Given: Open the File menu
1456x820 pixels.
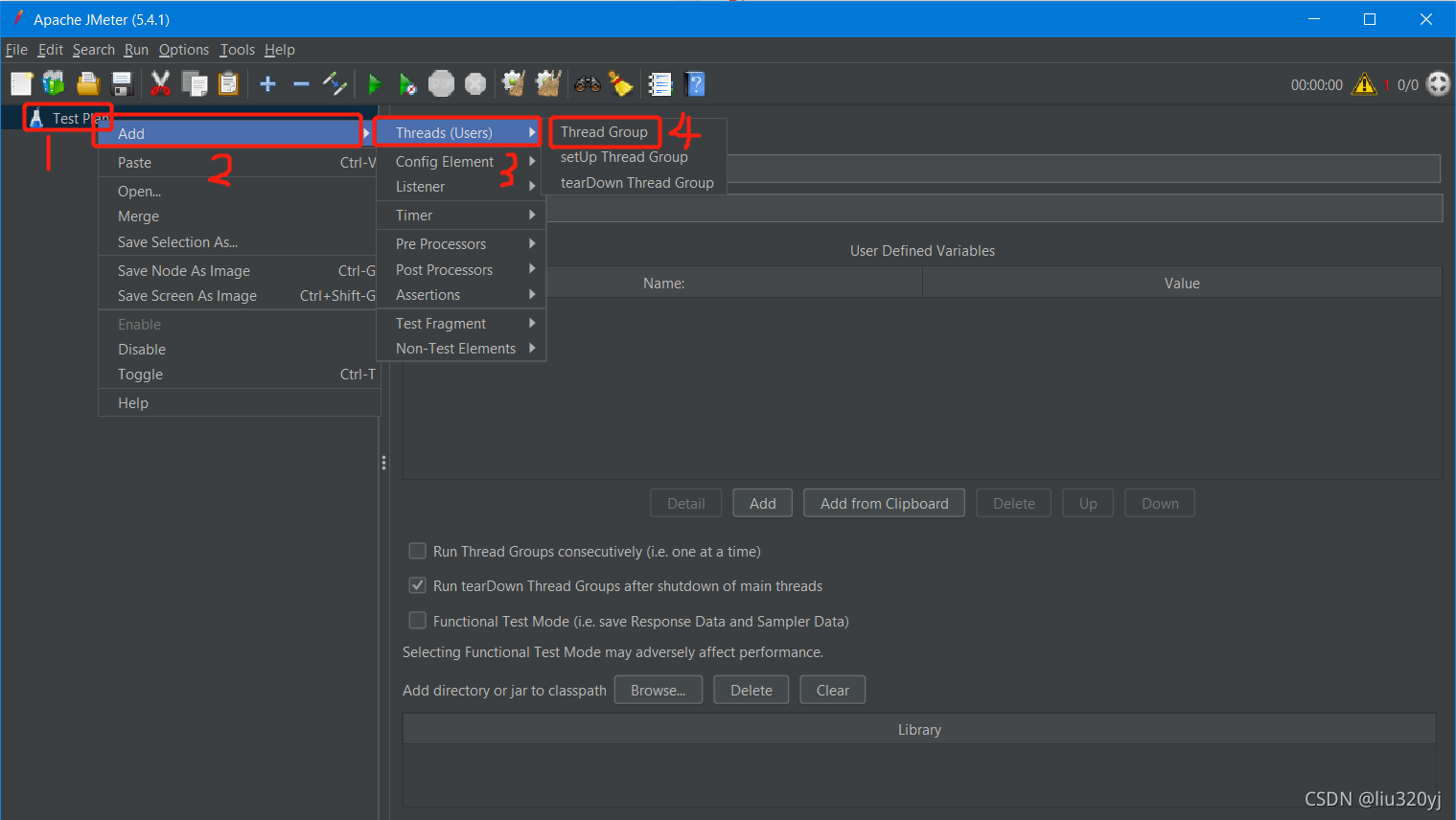Looking at the screenshot, I should [x=16, y=50].
